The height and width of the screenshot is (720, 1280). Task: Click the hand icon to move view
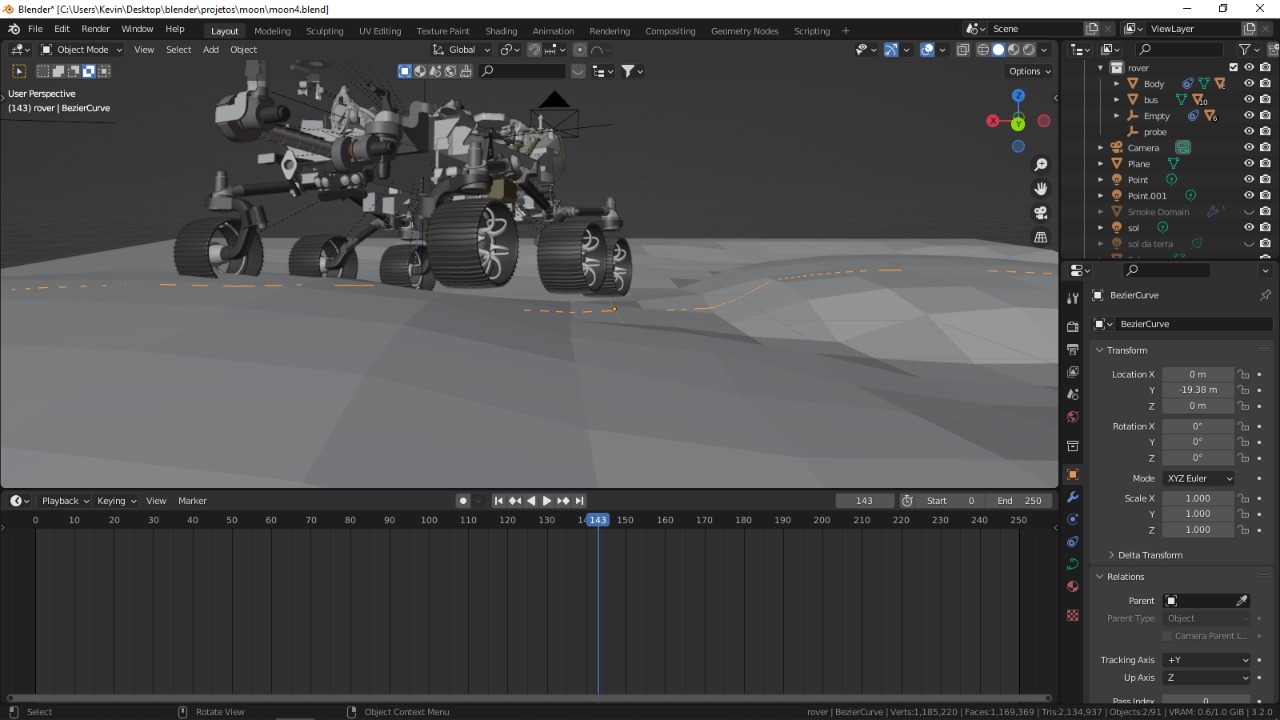1041,189
